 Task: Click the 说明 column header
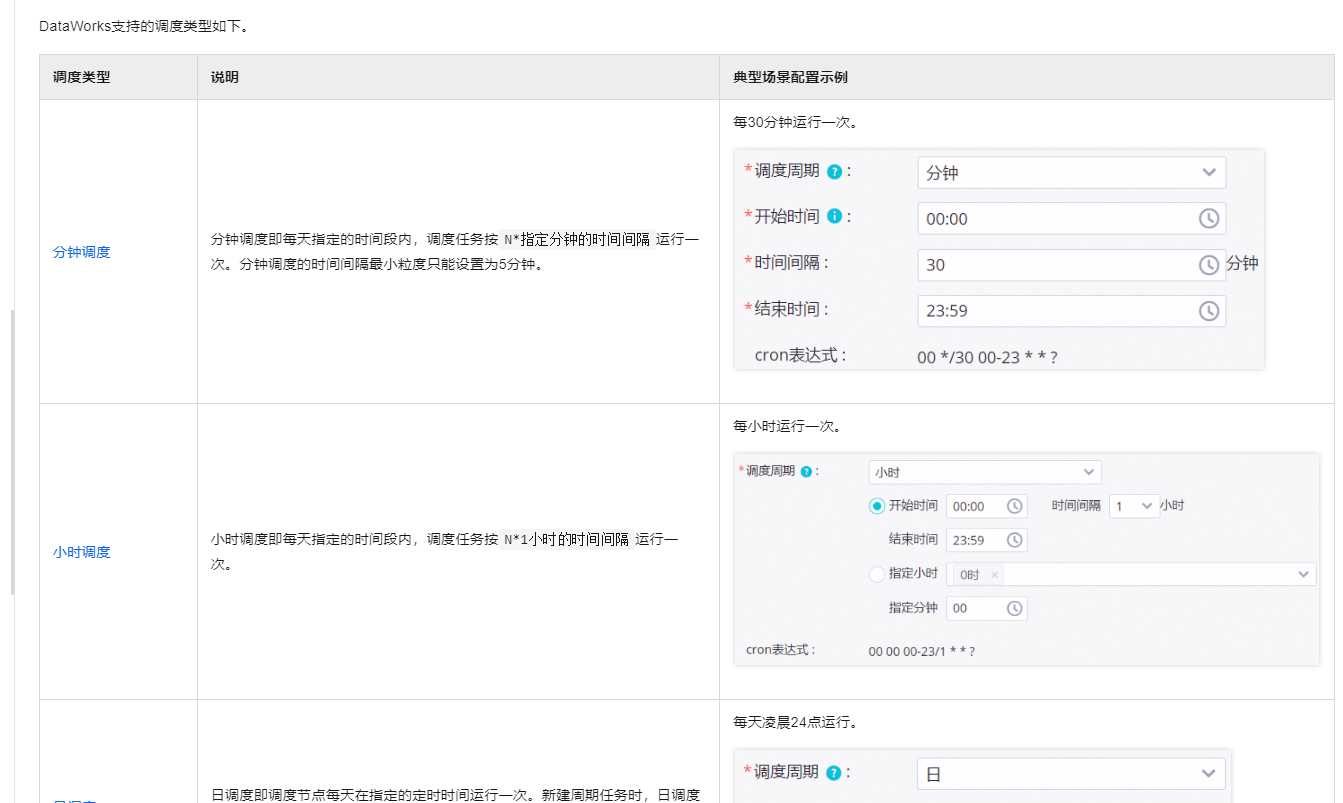225,77
